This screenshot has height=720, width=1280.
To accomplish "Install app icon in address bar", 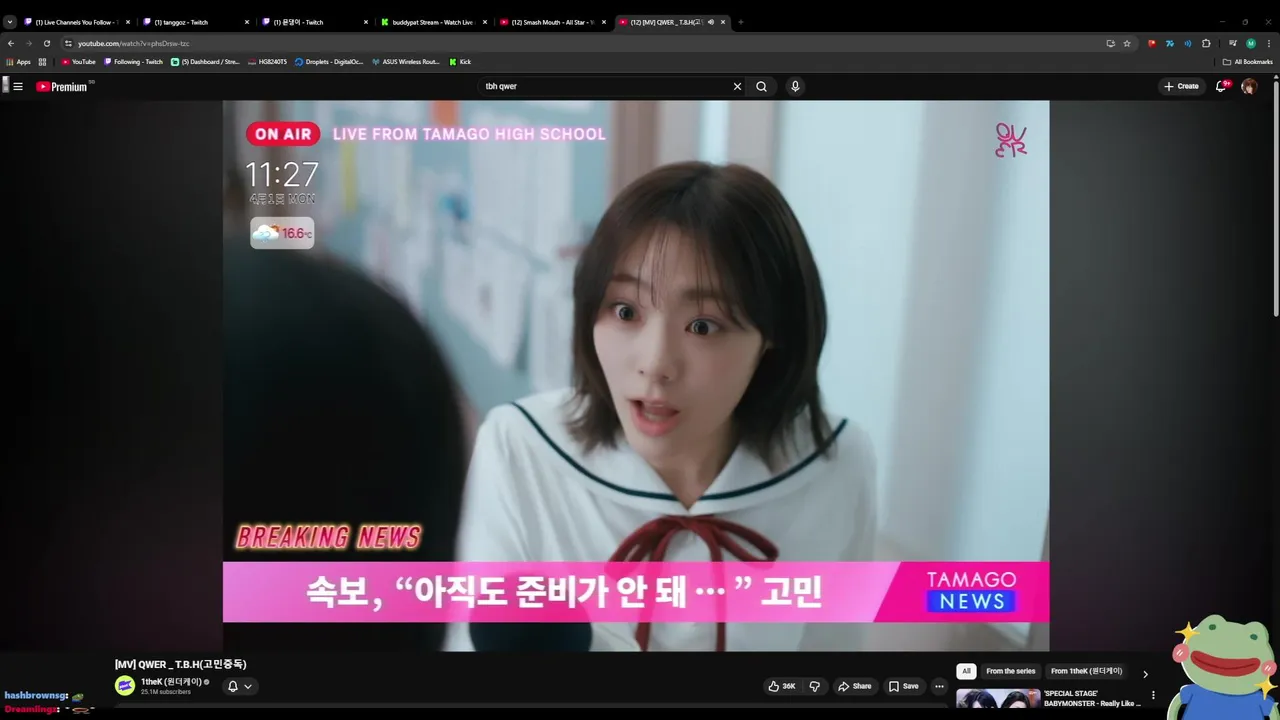I will pyautogui.click(x=1110, y=44).
